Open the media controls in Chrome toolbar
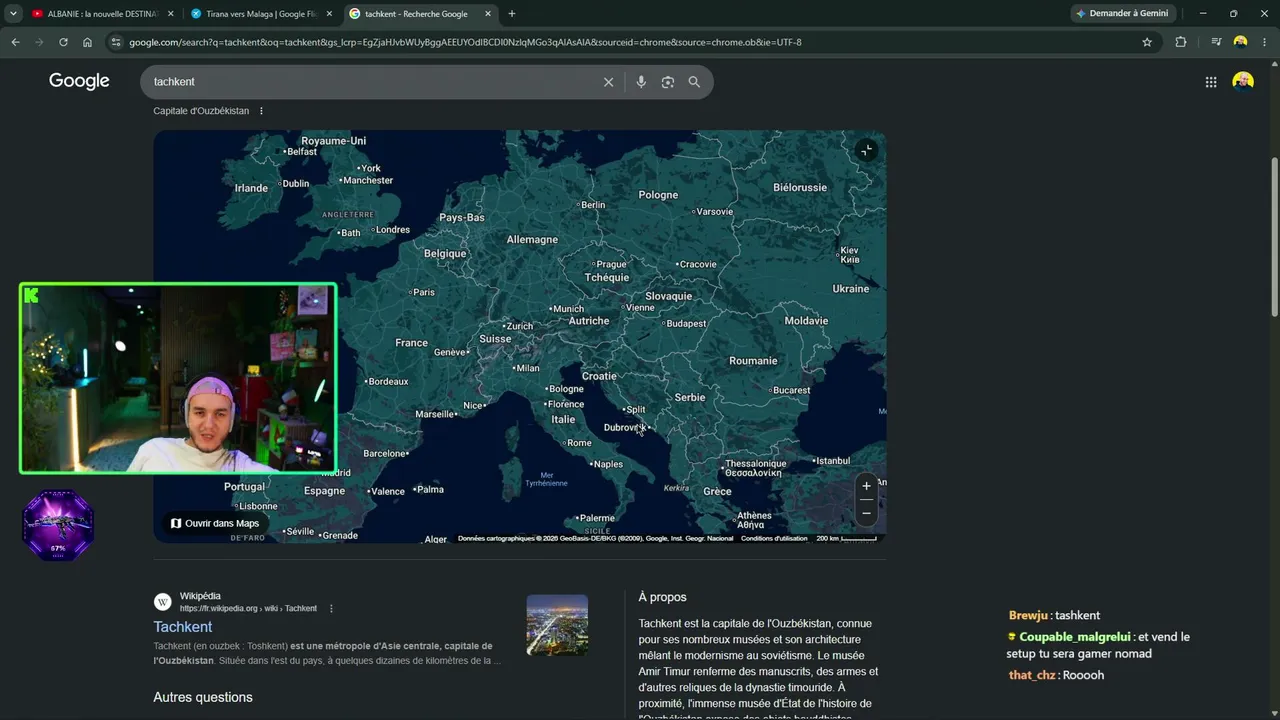Screen dimensions: 1280x720 click(x=1216, y=42)
